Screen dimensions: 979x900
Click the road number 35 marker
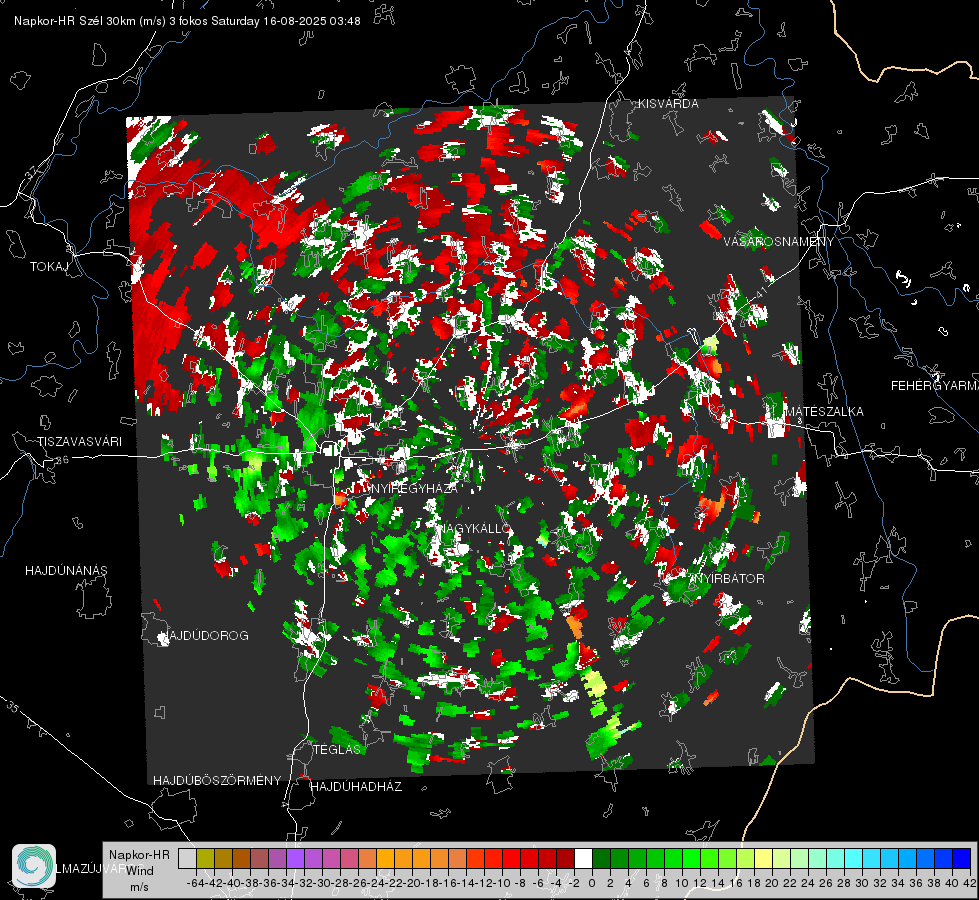pos(13,706)
